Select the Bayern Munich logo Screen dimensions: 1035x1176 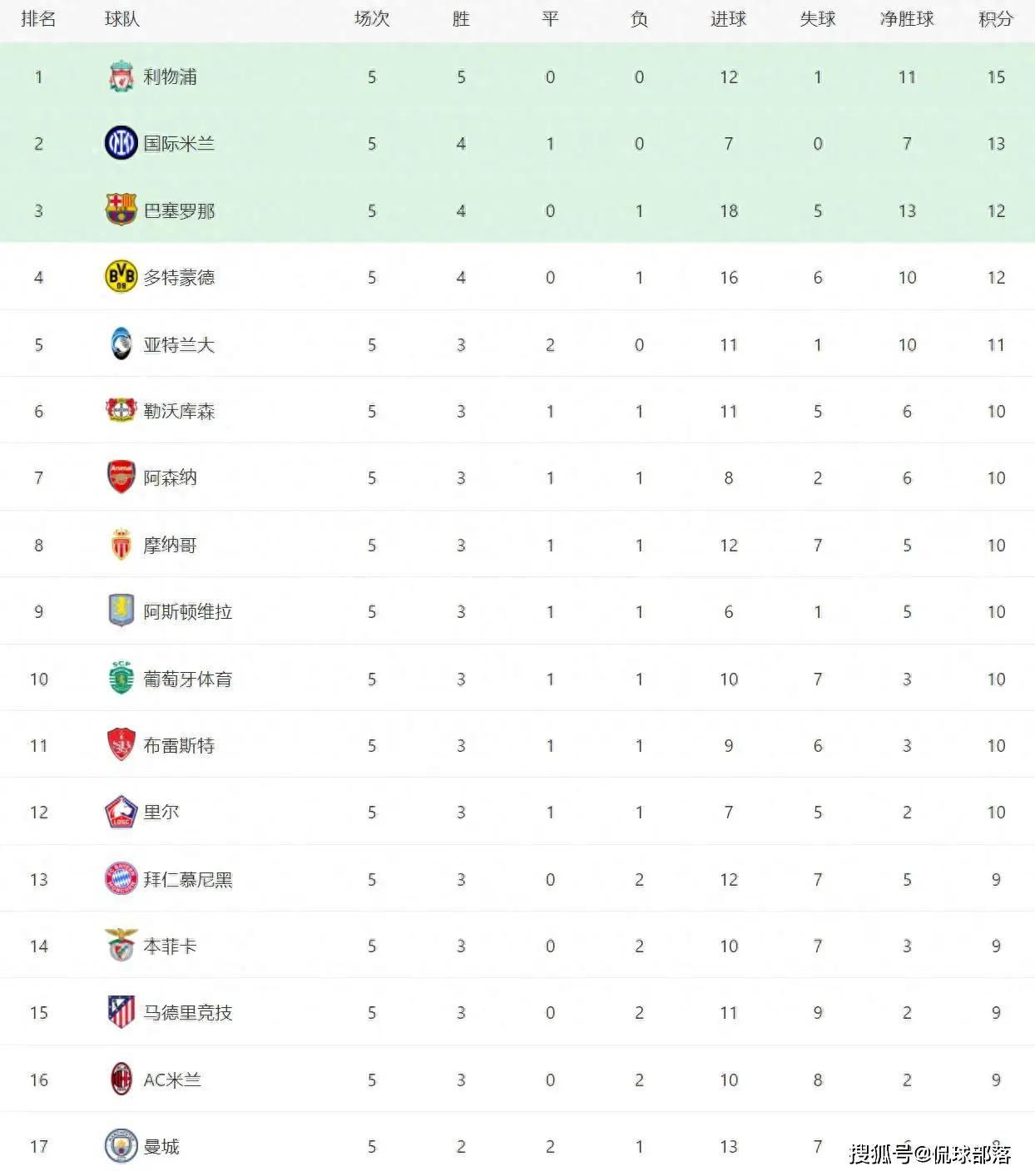[x=121, y=879]
